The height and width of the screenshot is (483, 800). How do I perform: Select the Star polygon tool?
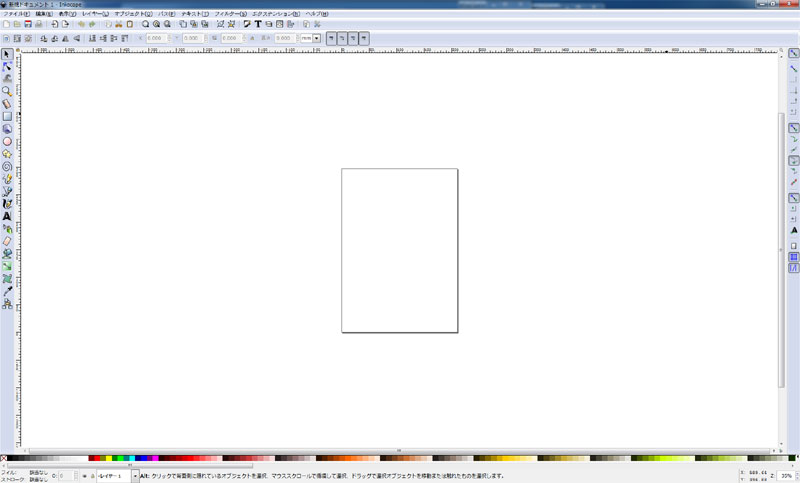(7, 154)
